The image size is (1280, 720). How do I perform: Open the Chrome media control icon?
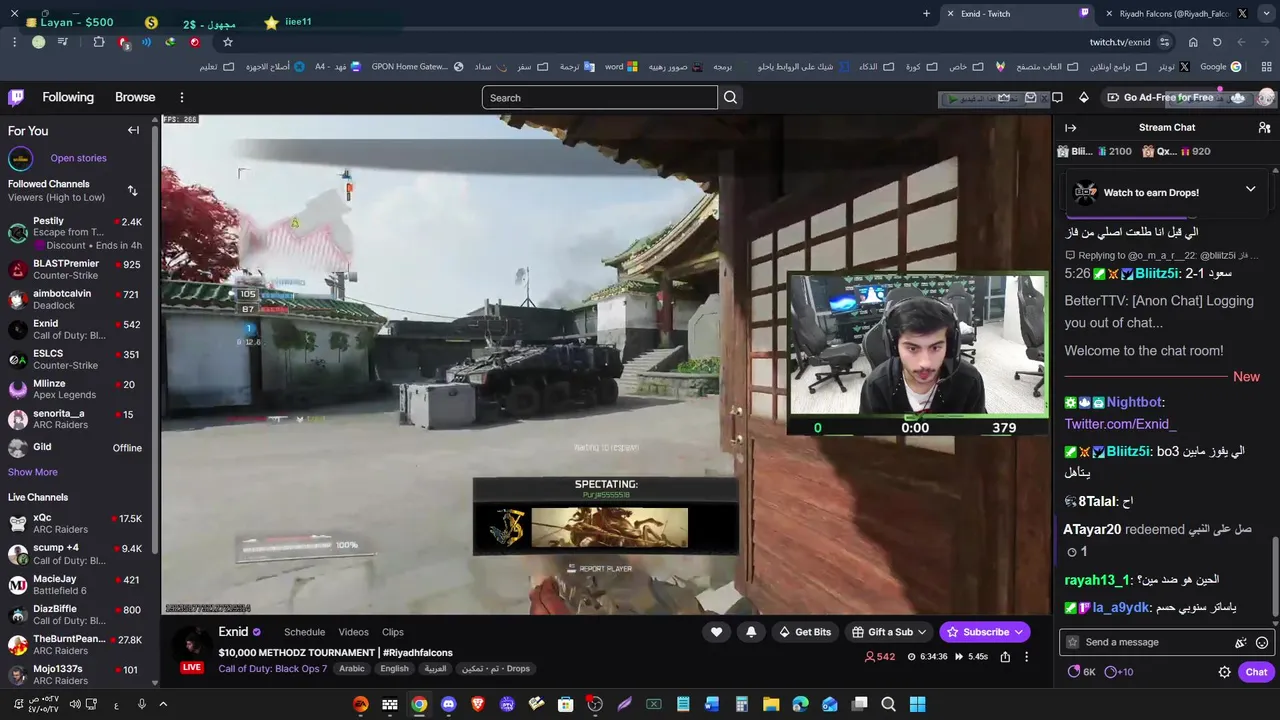pos(62,42)
